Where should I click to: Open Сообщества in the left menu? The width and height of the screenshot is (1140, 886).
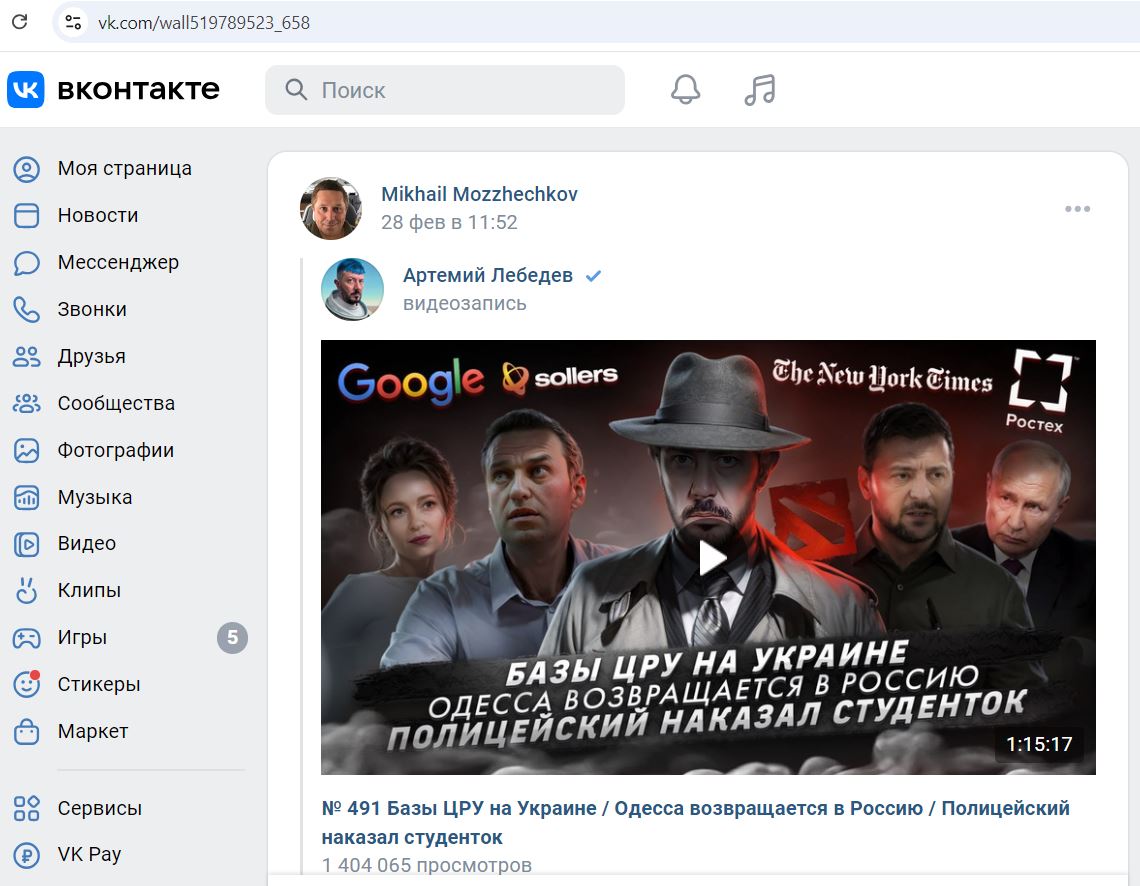[116, 403]
